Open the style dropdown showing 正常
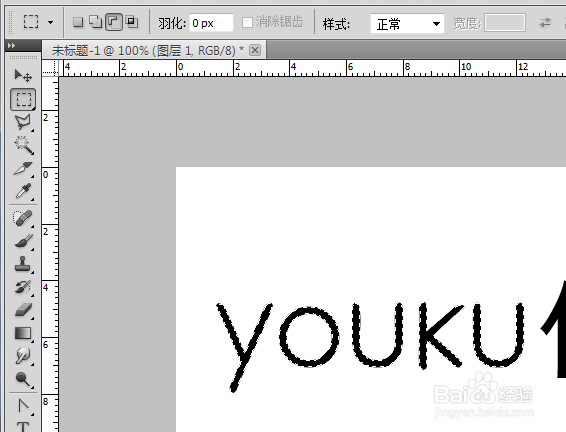Image resolution: width=566 pixels, height=432 pixels. pyautogui.click(x=407, y=24)
